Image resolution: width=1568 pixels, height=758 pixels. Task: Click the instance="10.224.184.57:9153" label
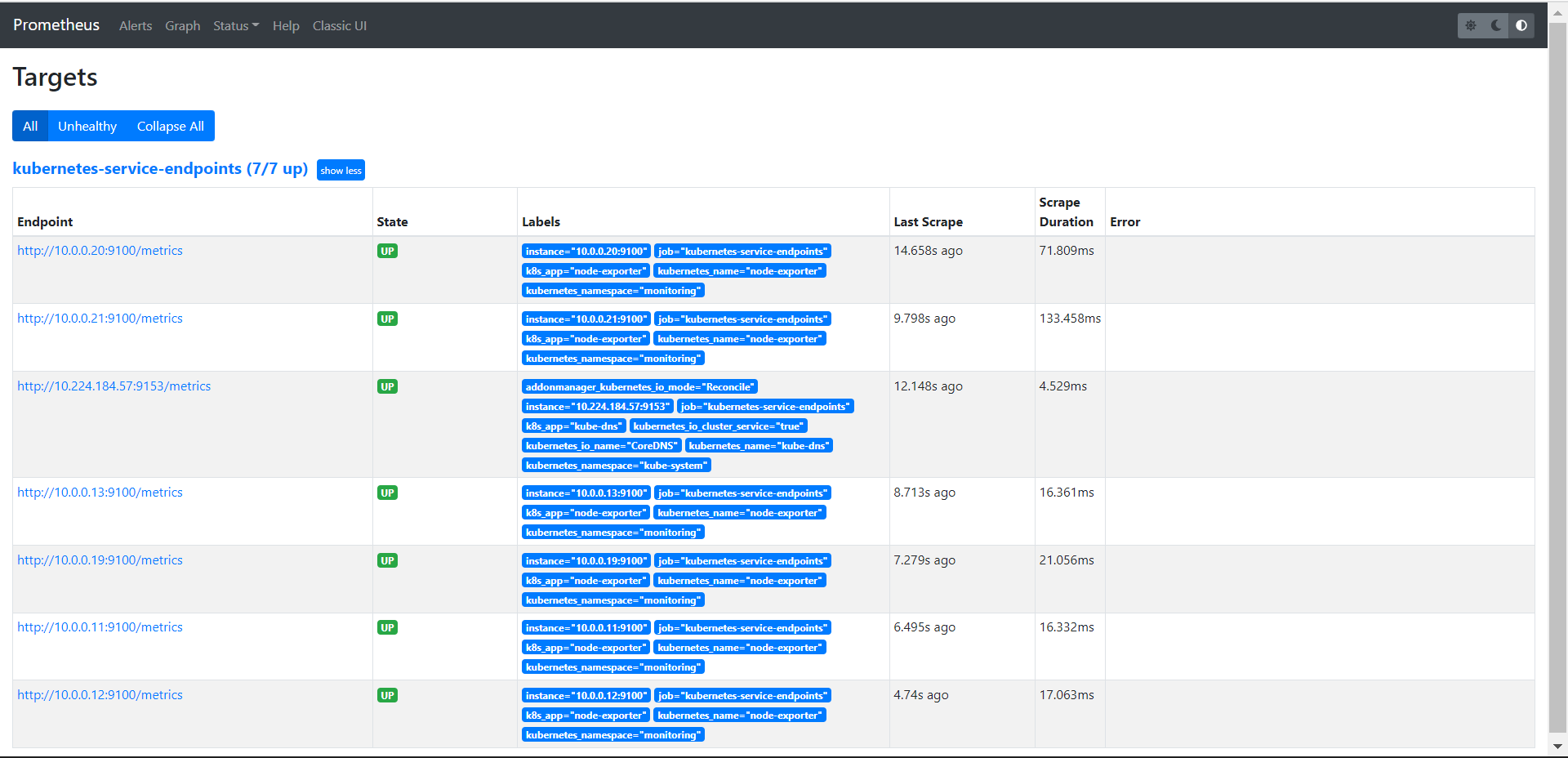tap(598, 407)
